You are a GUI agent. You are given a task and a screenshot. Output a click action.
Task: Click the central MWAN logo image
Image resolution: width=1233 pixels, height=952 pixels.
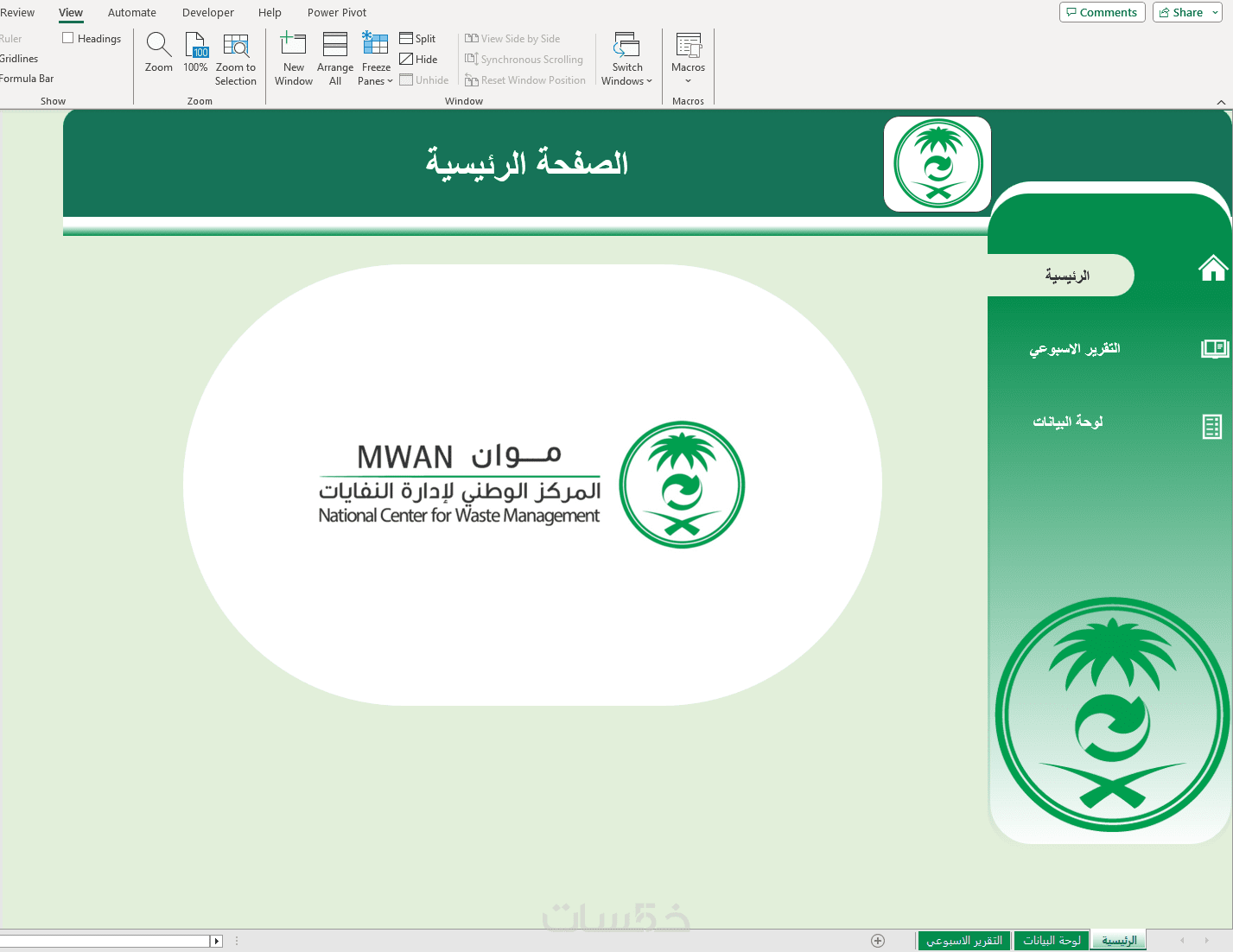coord(531,485)
